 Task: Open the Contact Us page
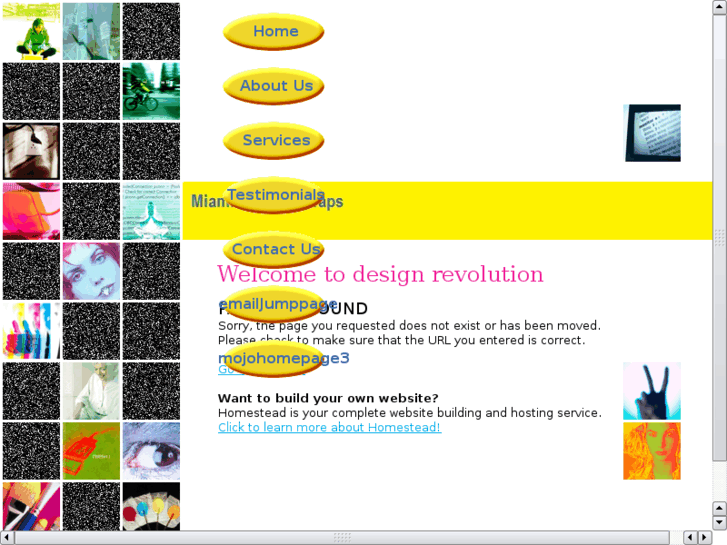(x=274, y=250)
